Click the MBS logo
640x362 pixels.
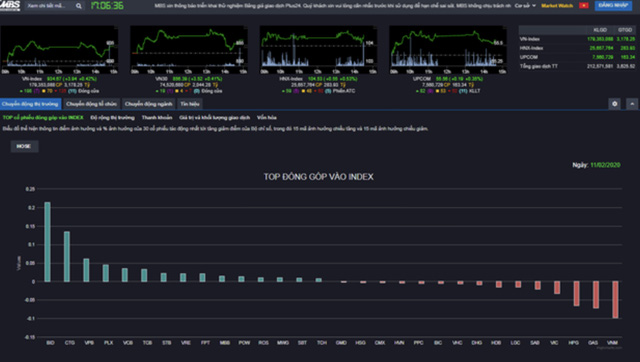pos(10,6)
